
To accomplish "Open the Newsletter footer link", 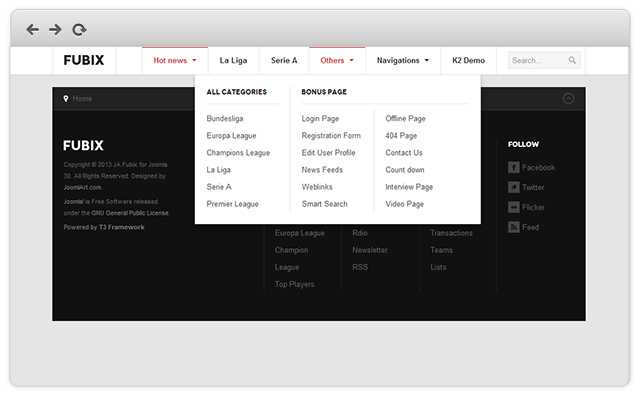I will (x=370, y=250).
